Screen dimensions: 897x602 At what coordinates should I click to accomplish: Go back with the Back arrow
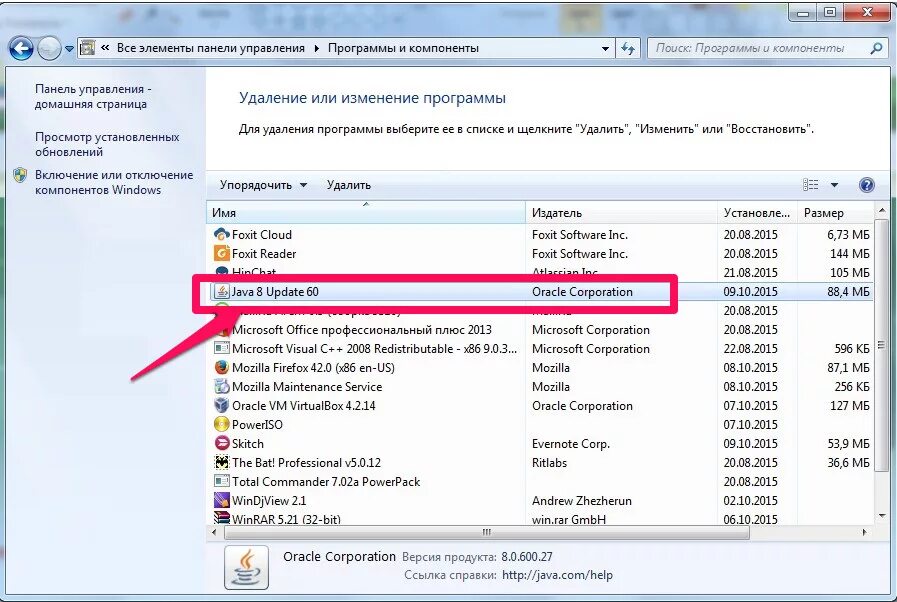[x=21, y=49]
